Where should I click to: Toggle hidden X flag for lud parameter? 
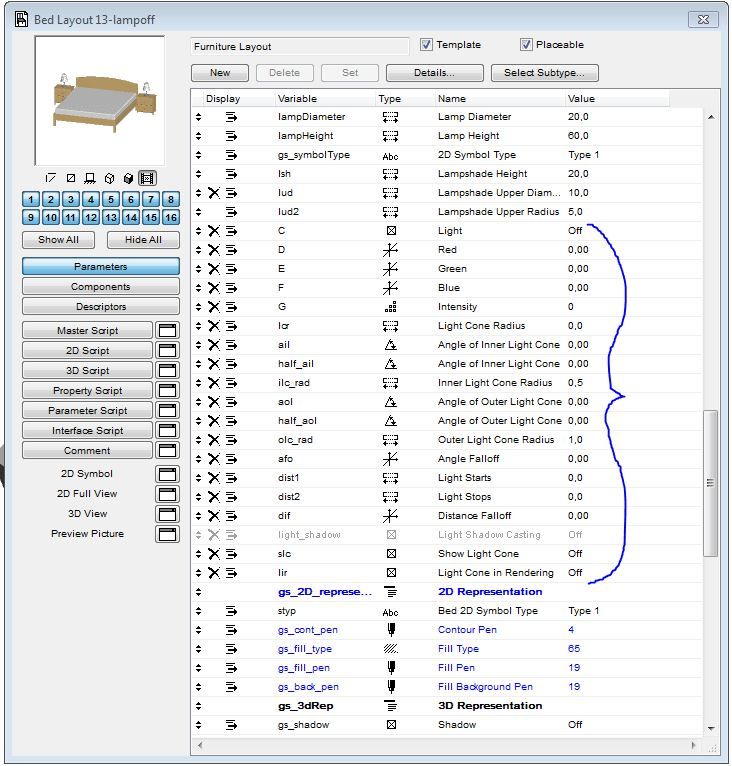pos(214,193)
